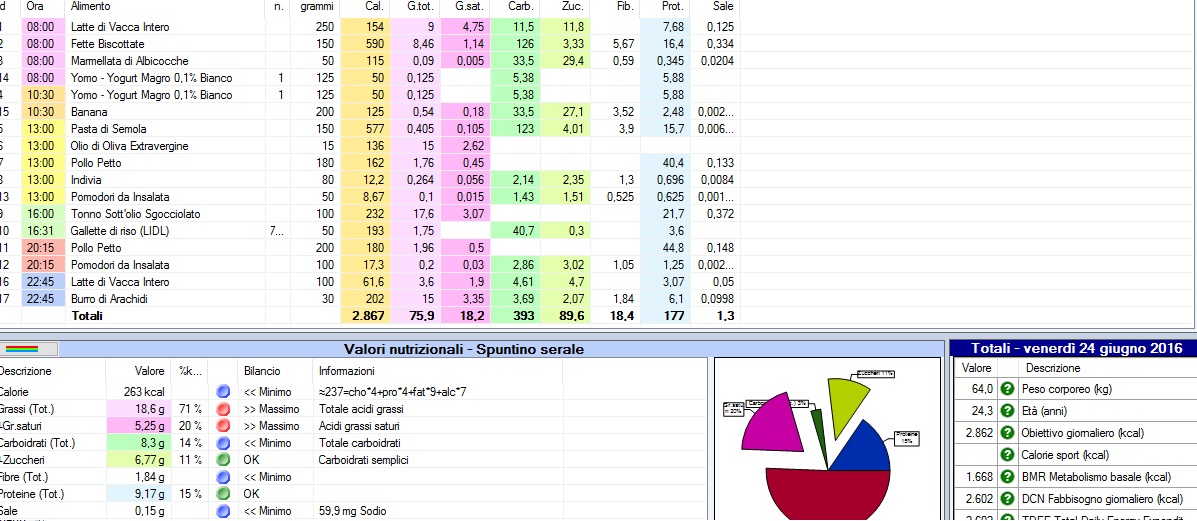This screenshot has width=1197, height=521.
Task: Open help icon for Età (anni)
Action: (1007, 411)
